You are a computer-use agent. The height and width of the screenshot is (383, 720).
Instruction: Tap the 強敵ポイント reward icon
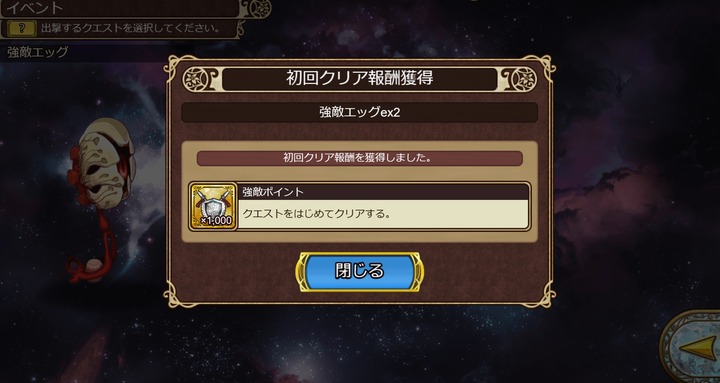[213, 206]
